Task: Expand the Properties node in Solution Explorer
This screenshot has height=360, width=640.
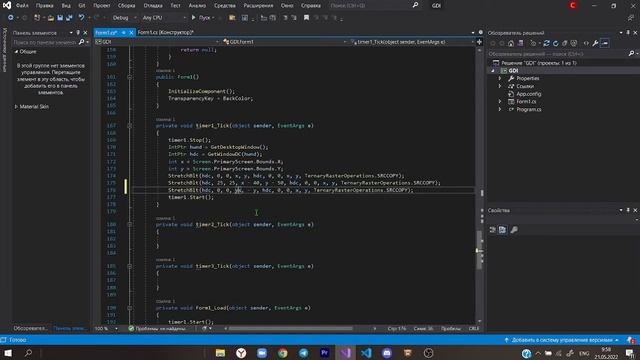Action: pyautogui.click(x=500, y=78)
